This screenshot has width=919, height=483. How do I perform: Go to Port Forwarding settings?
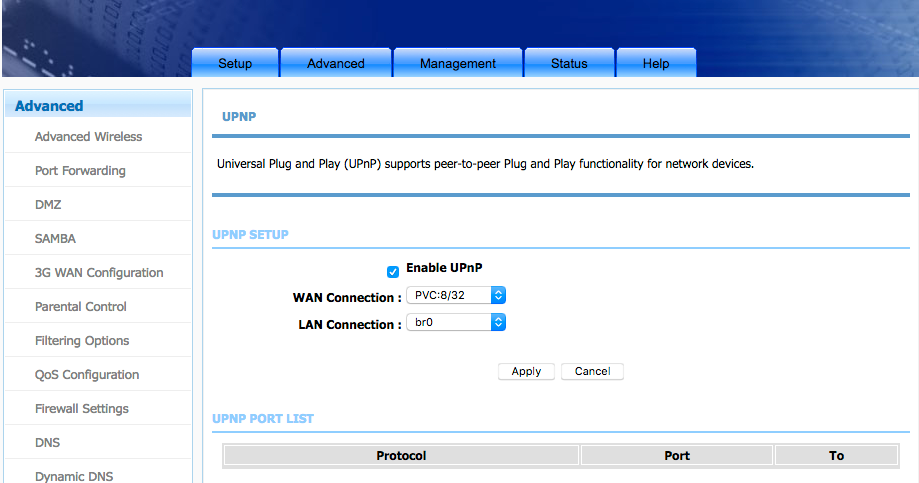pos(80,171)
